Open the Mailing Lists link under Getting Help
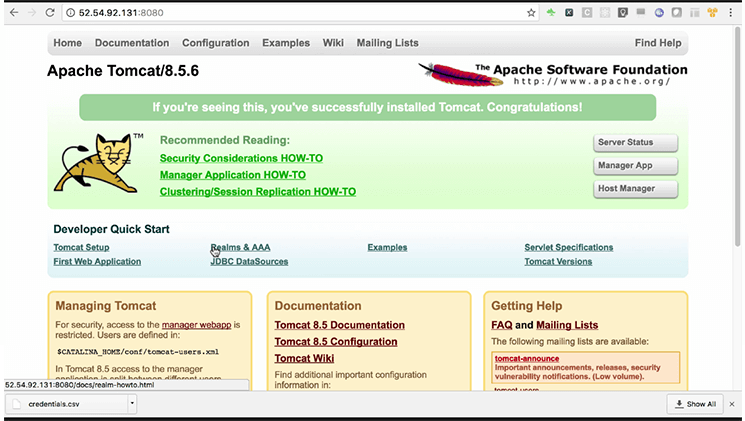The width and height of the screenshot is (745, 421). (x=567, y=325)
